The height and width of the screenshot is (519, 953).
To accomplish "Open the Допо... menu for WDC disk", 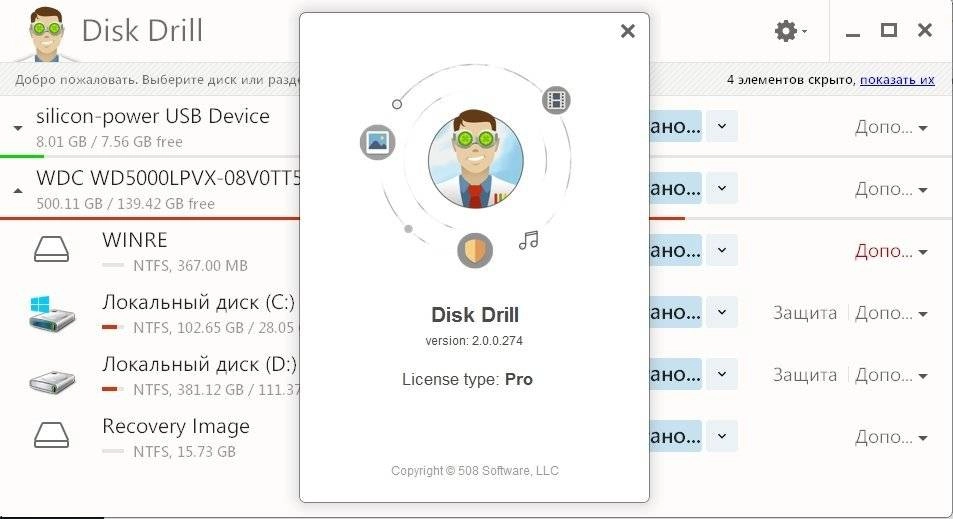I will coord(891,189).
